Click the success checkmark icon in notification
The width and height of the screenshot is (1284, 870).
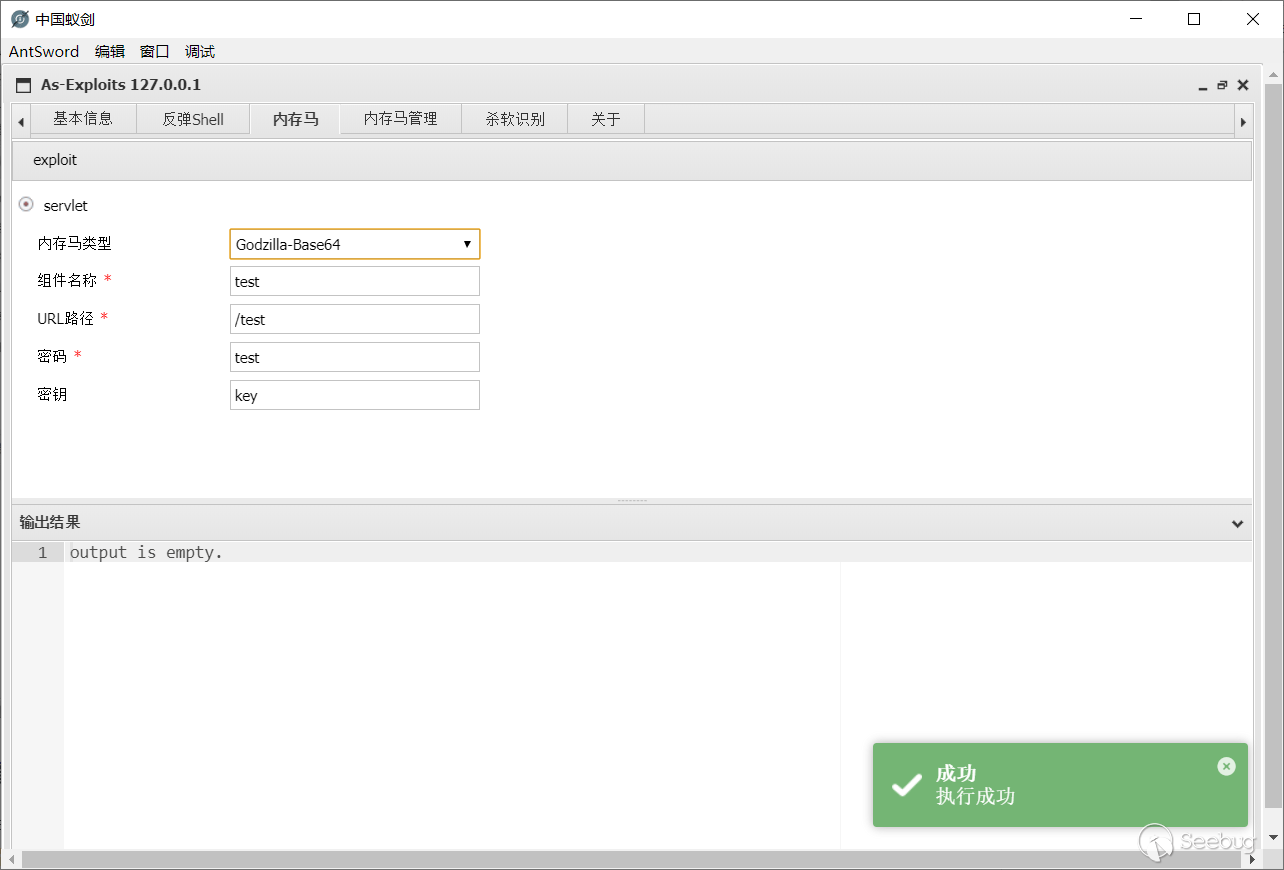tap(906, 785)
